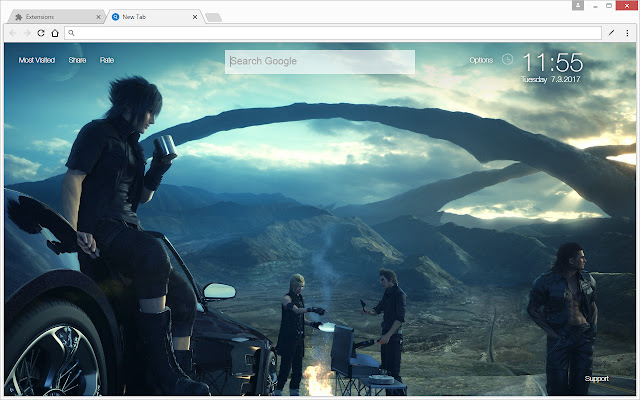Open the Chrome three-dot menu
This screenshot has width=640, height=400.
627,33
